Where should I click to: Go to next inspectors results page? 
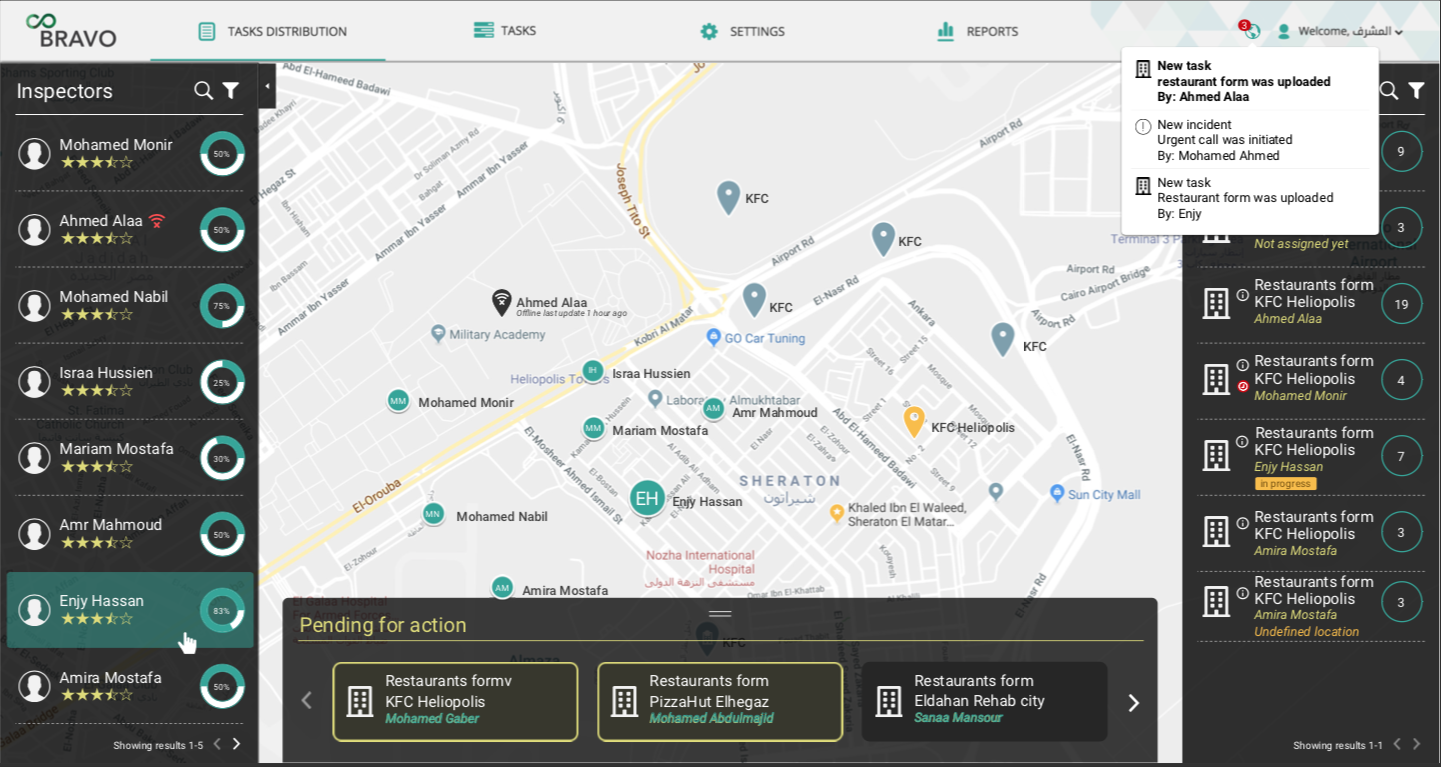237,744
